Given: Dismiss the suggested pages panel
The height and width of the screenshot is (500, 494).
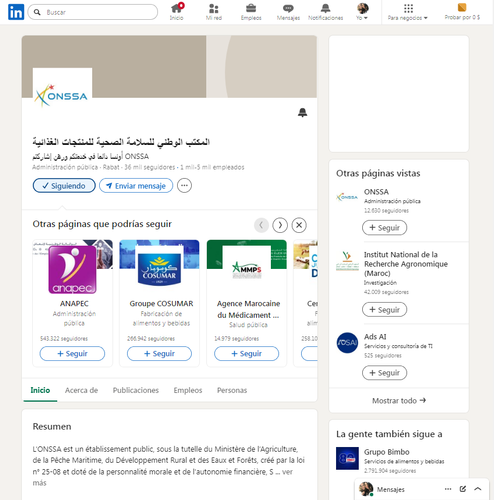Looking at the screenshot, I should click(x=299, y=225).
